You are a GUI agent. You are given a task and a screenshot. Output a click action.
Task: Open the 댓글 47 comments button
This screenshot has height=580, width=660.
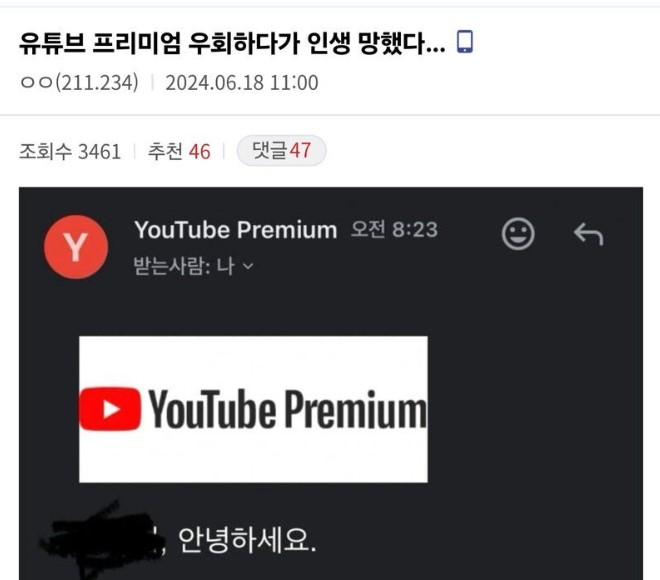(x=281, y=150)
